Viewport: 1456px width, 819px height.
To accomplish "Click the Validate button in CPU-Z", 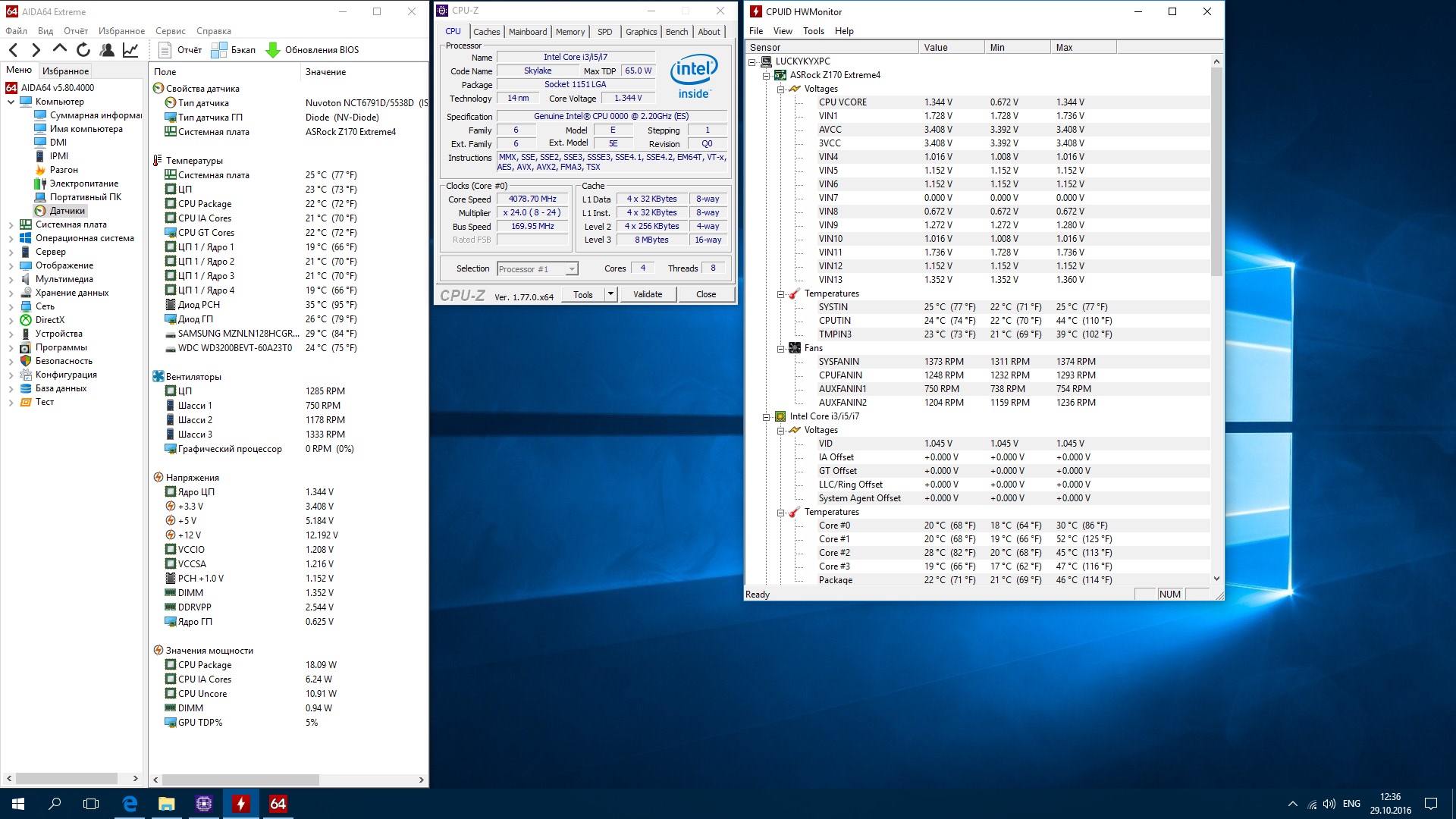I will (648, 294).
